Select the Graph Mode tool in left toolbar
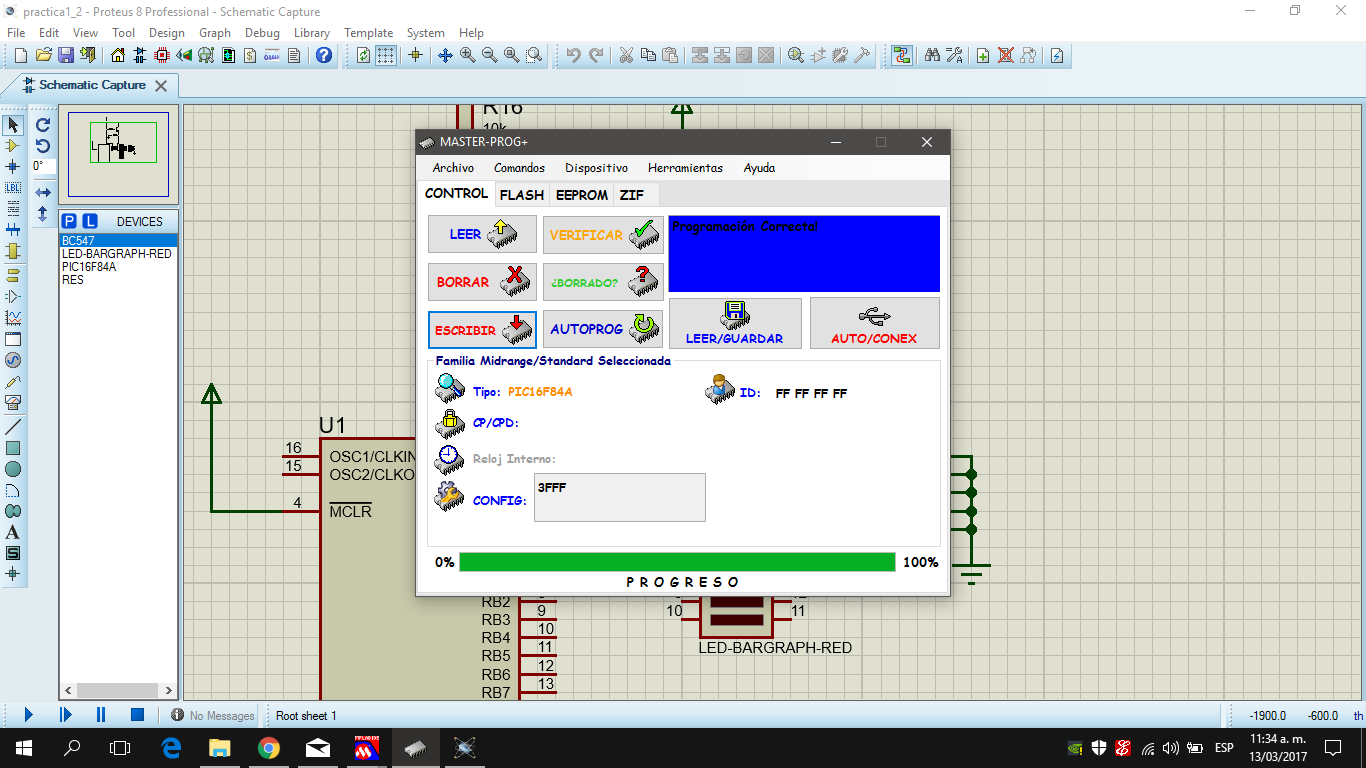The height and width of the screenshot is (768, 1366). 13,318
